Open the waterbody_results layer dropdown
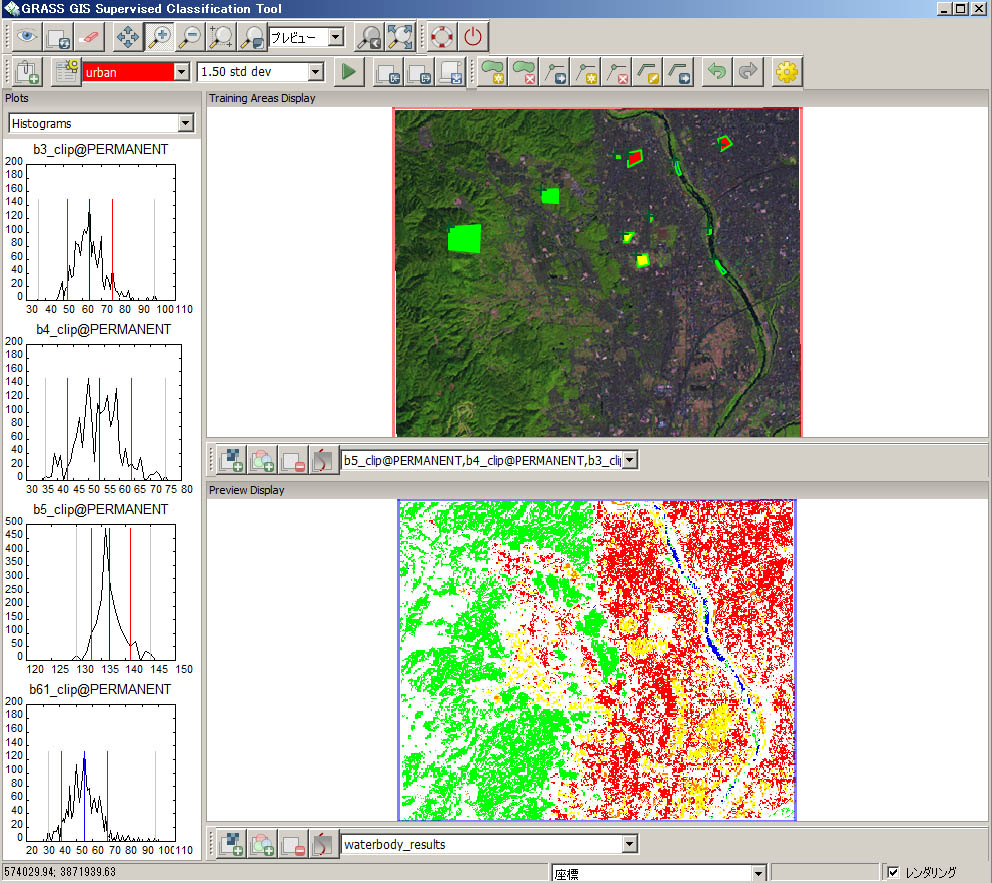The width and height of the screenshot is (992, 883). pyautogui.click(x=629, y=844)
